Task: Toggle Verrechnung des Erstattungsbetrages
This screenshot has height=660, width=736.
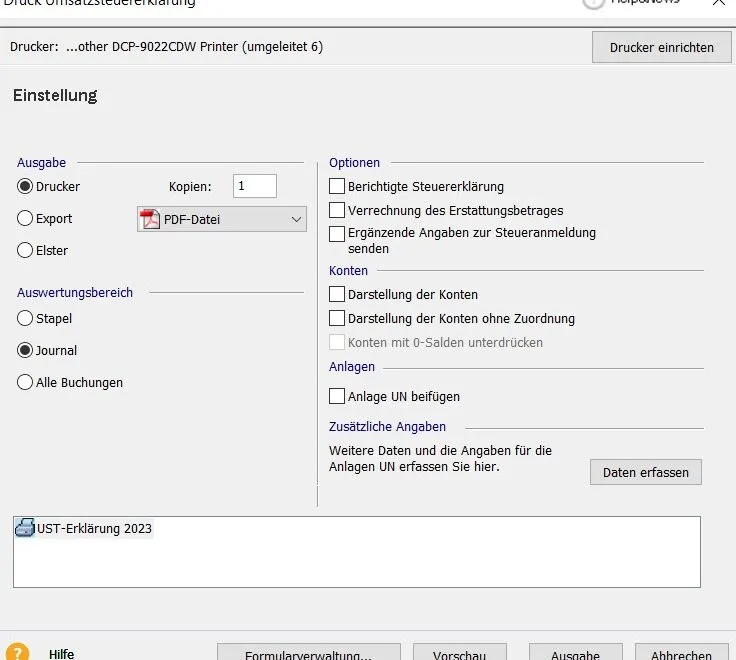Action: 337,210
